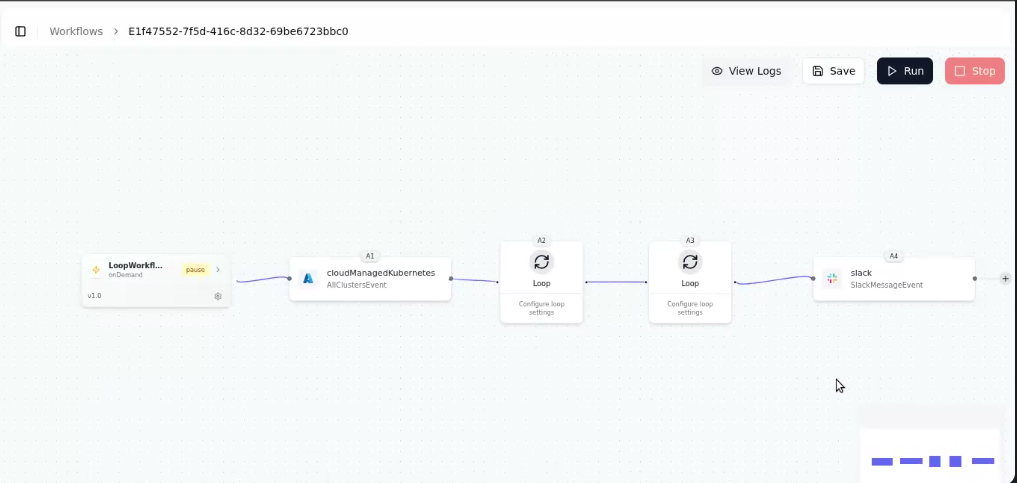Stop the workflow execution
1017x483 pixels.
pyautogui.click(x=974, y=71)
